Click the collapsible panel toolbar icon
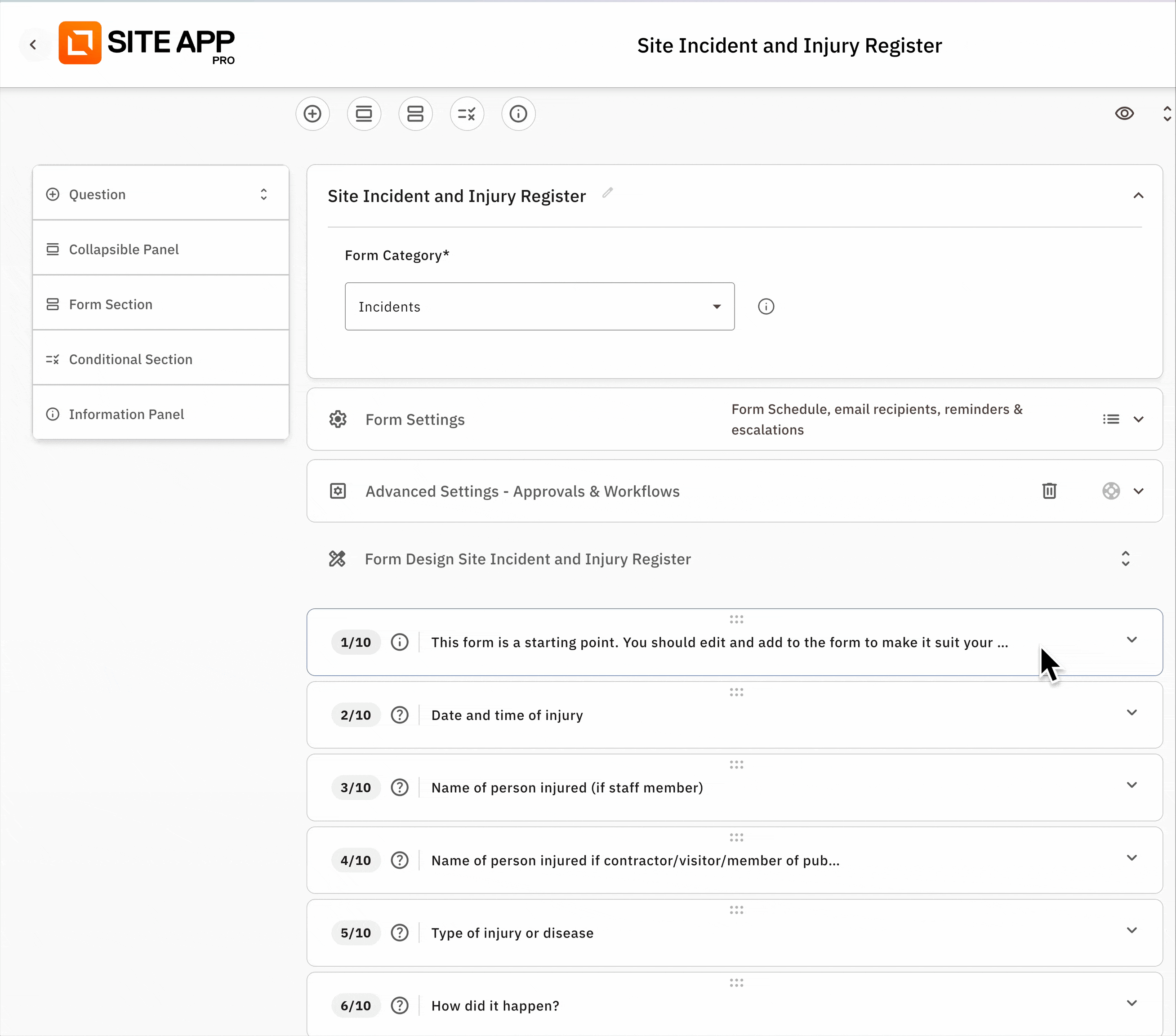 [364, 114]
